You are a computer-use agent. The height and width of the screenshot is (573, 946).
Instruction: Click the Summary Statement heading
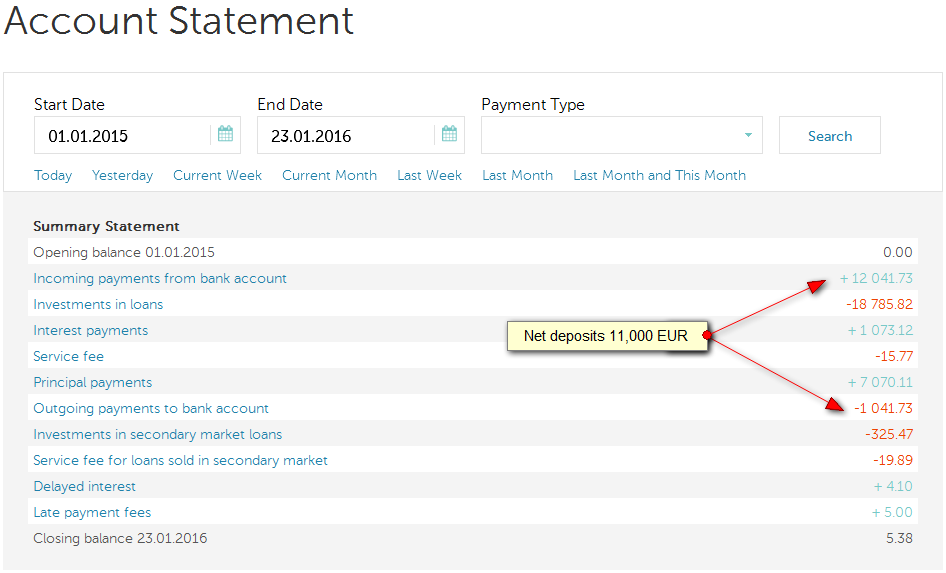click(x=106, y=226)
